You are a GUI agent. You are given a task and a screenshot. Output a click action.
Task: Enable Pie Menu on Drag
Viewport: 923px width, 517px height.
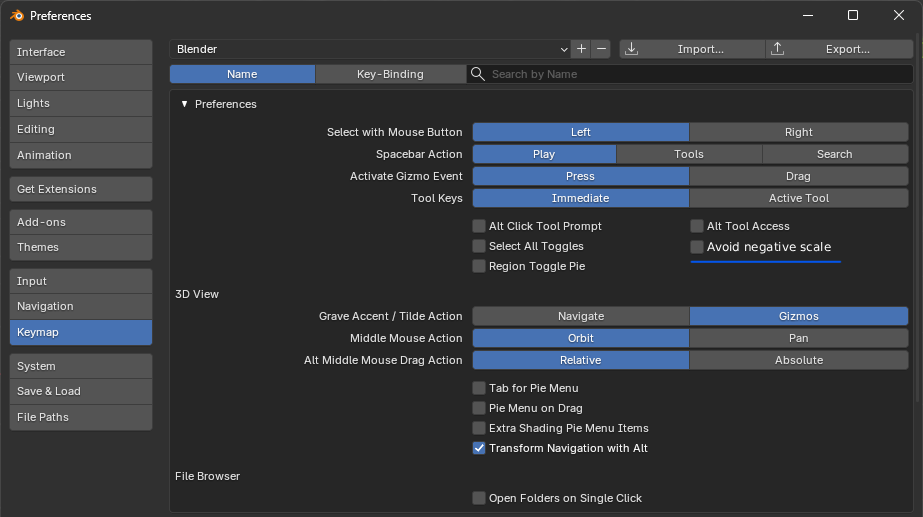[x=479, y=408]
